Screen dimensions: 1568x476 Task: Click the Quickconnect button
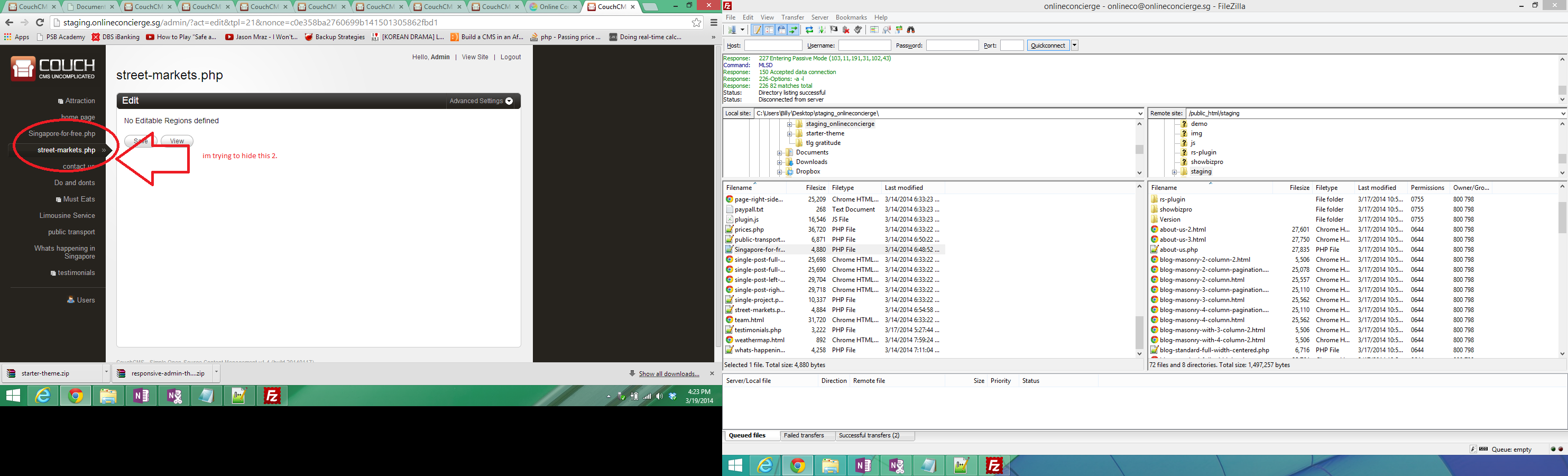pyautogui.click(x=1048, y=45)
